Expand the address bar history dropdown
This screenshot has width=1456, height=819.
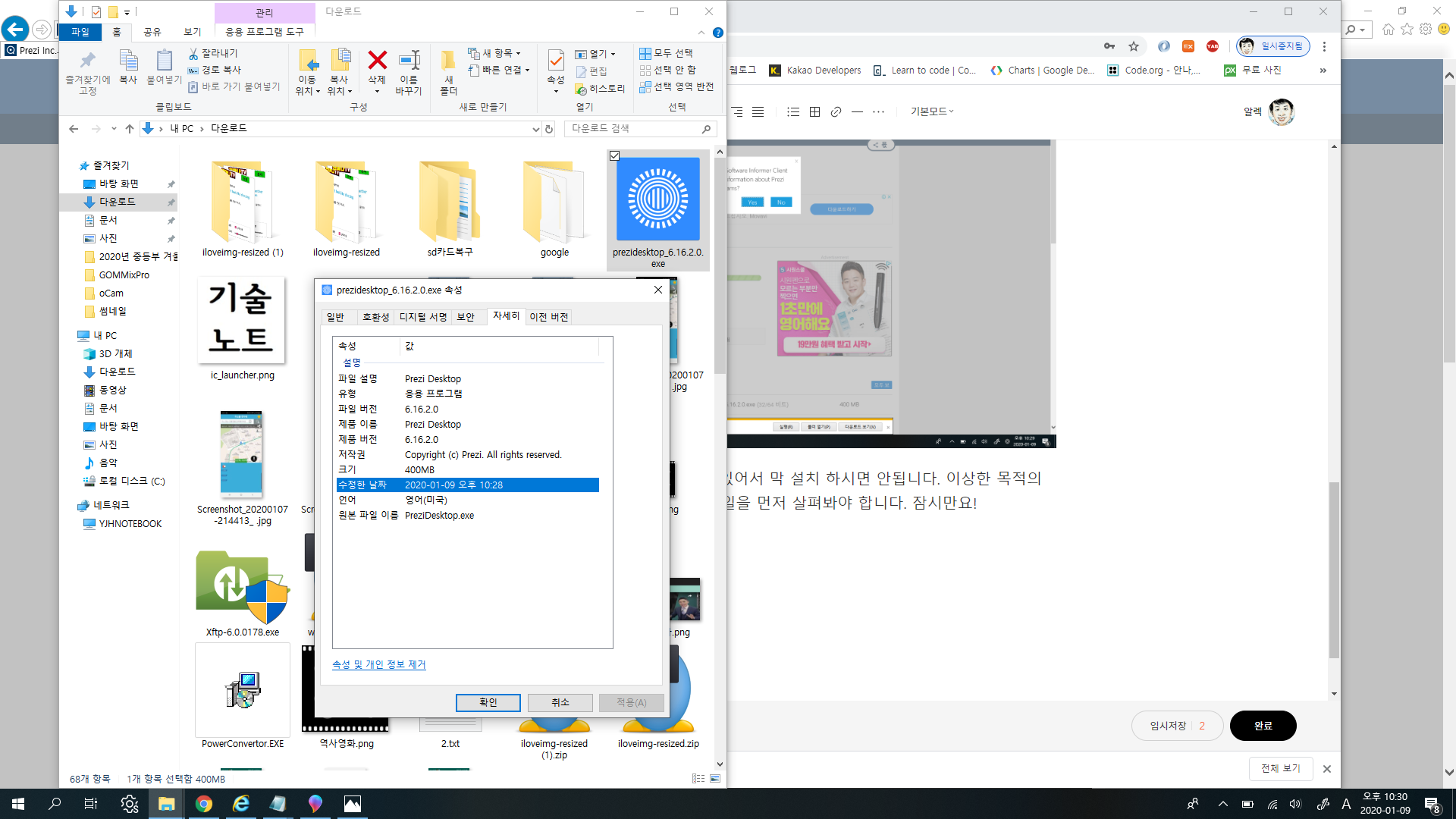pyautogui.click(x=535, y=129)
